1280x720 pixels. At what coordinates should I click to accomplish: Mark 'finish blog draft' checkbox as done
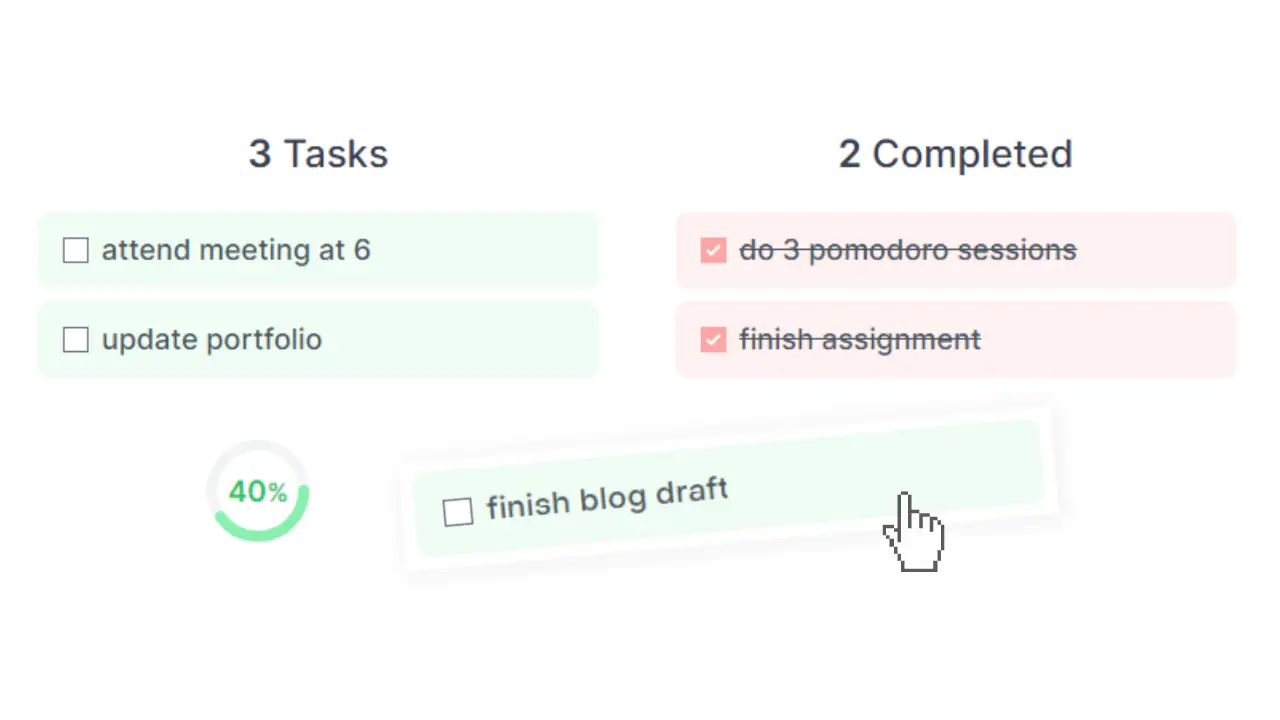point(458,512)
